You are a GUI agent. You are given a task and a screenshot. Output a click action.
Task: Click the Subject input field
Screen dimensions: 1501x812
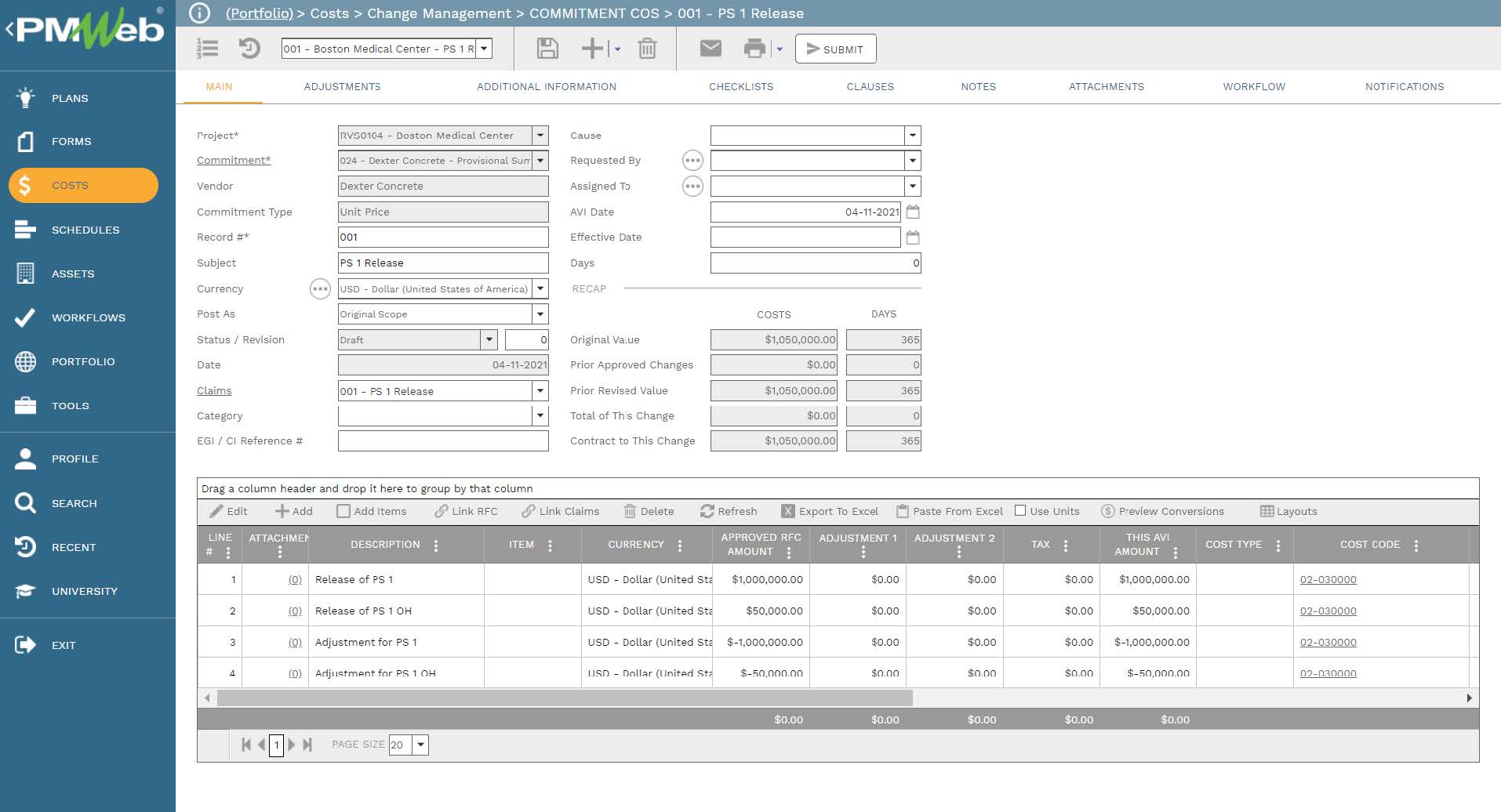443,263
